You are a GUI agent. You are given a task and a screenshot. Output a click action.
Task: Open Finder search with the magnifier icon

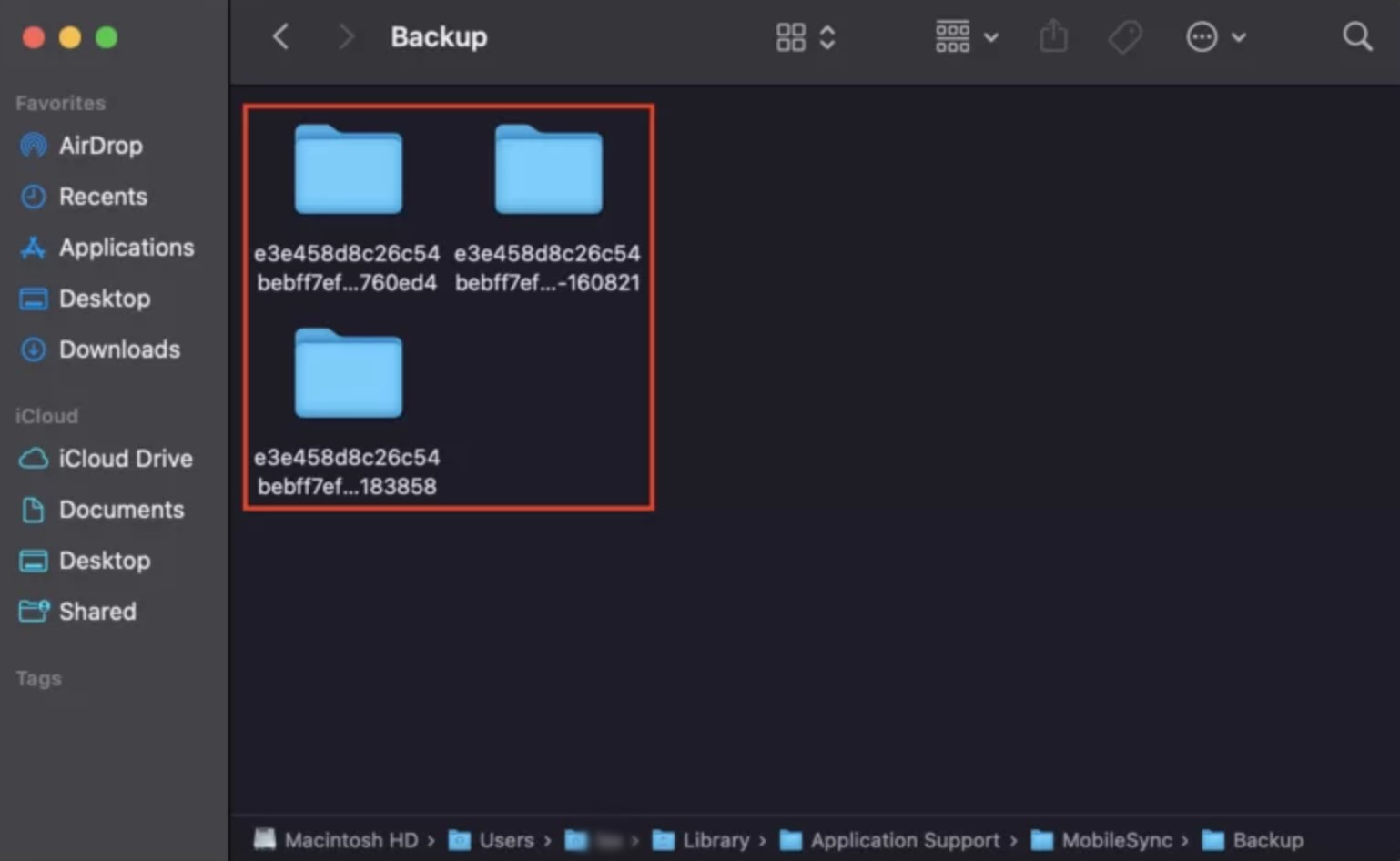(x=1356, y=36)
